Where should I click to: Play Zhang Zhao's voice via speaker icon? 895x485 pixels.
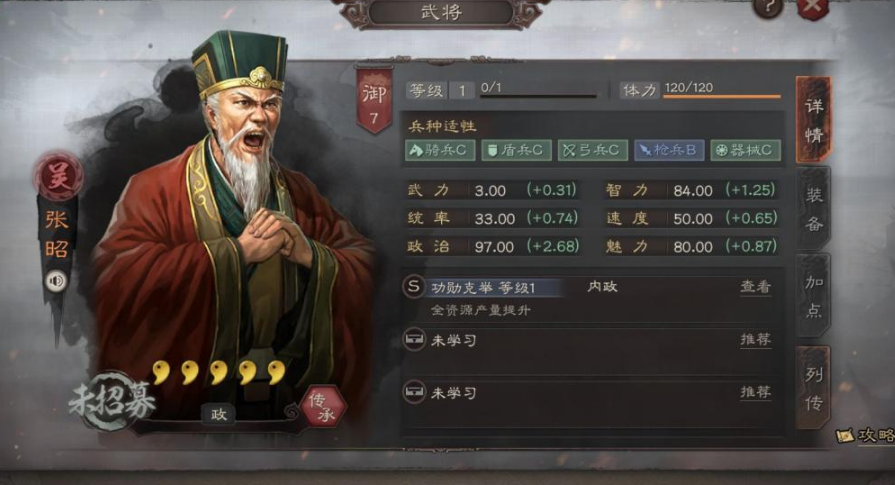click(x=55, y=281)
